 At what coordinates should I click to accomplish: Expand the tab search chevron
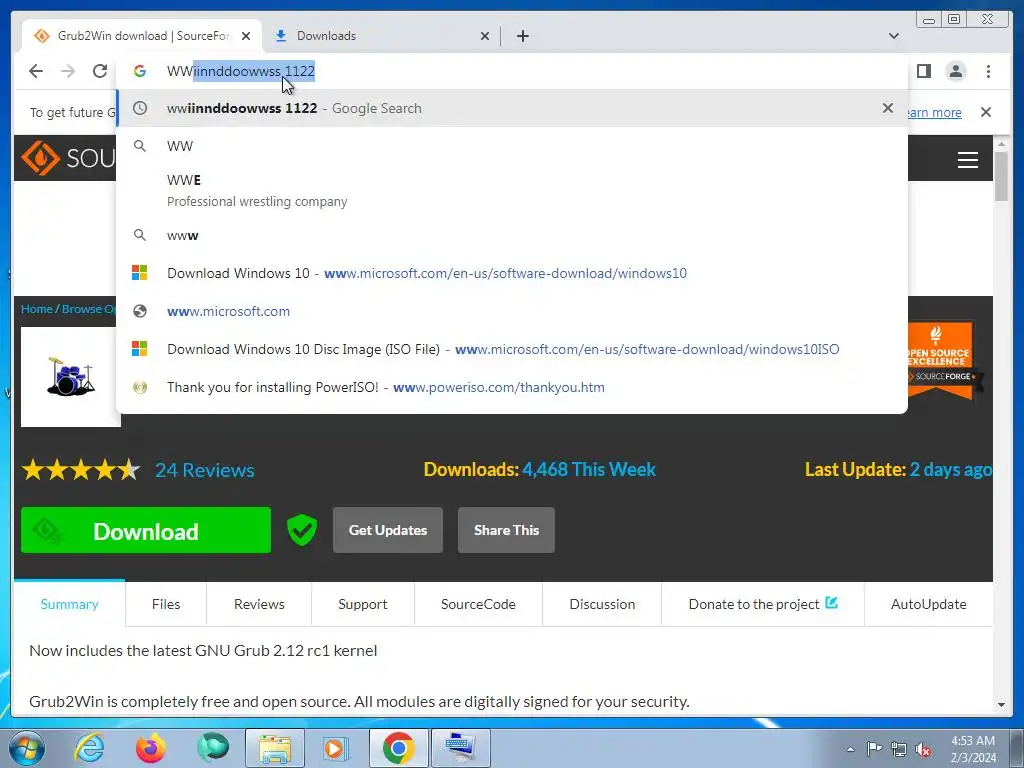pyautogui.click(x=893, y=36)
